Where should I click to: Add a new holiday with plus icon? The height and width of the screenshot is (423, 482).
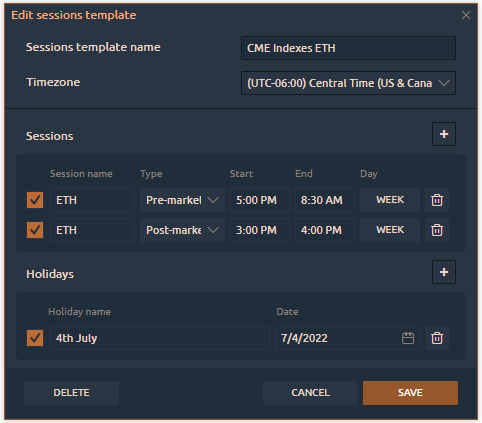[x=444, y=272]
